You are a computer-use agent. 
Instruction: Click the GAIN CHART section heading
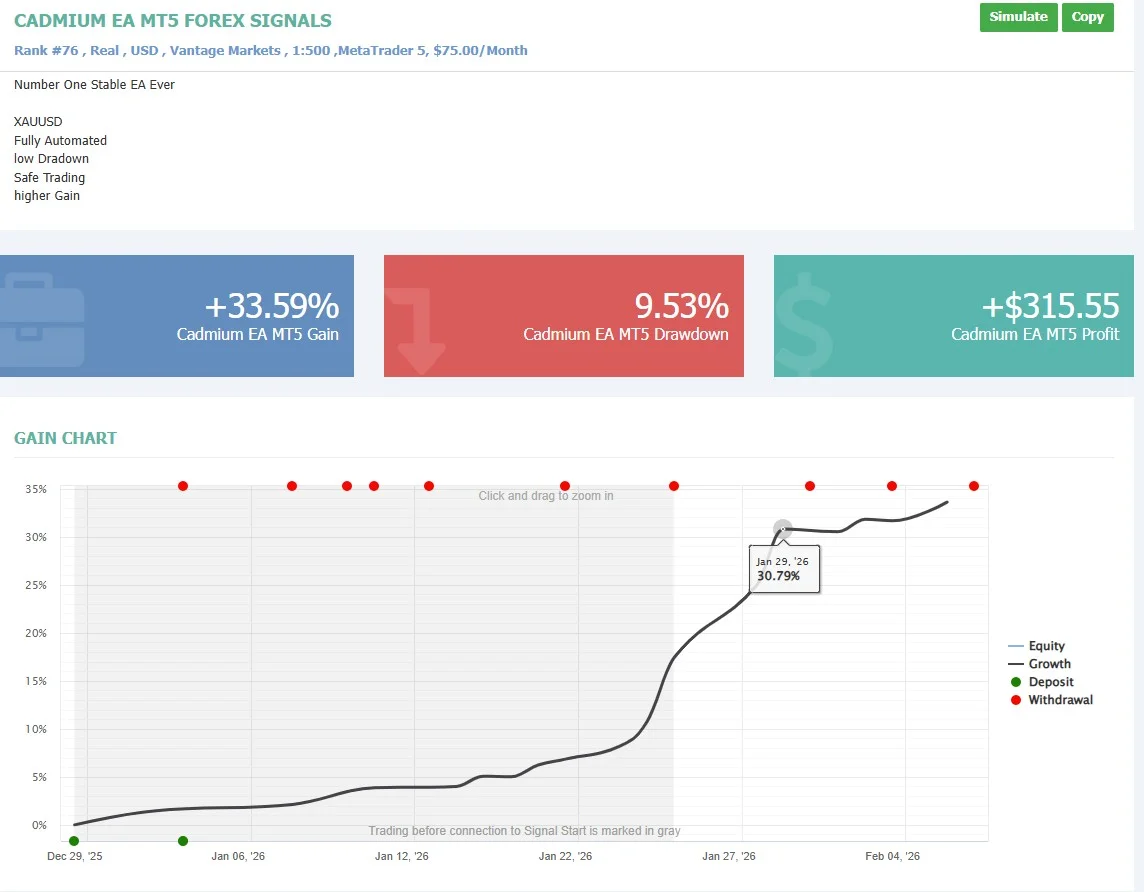click(65, 438)
